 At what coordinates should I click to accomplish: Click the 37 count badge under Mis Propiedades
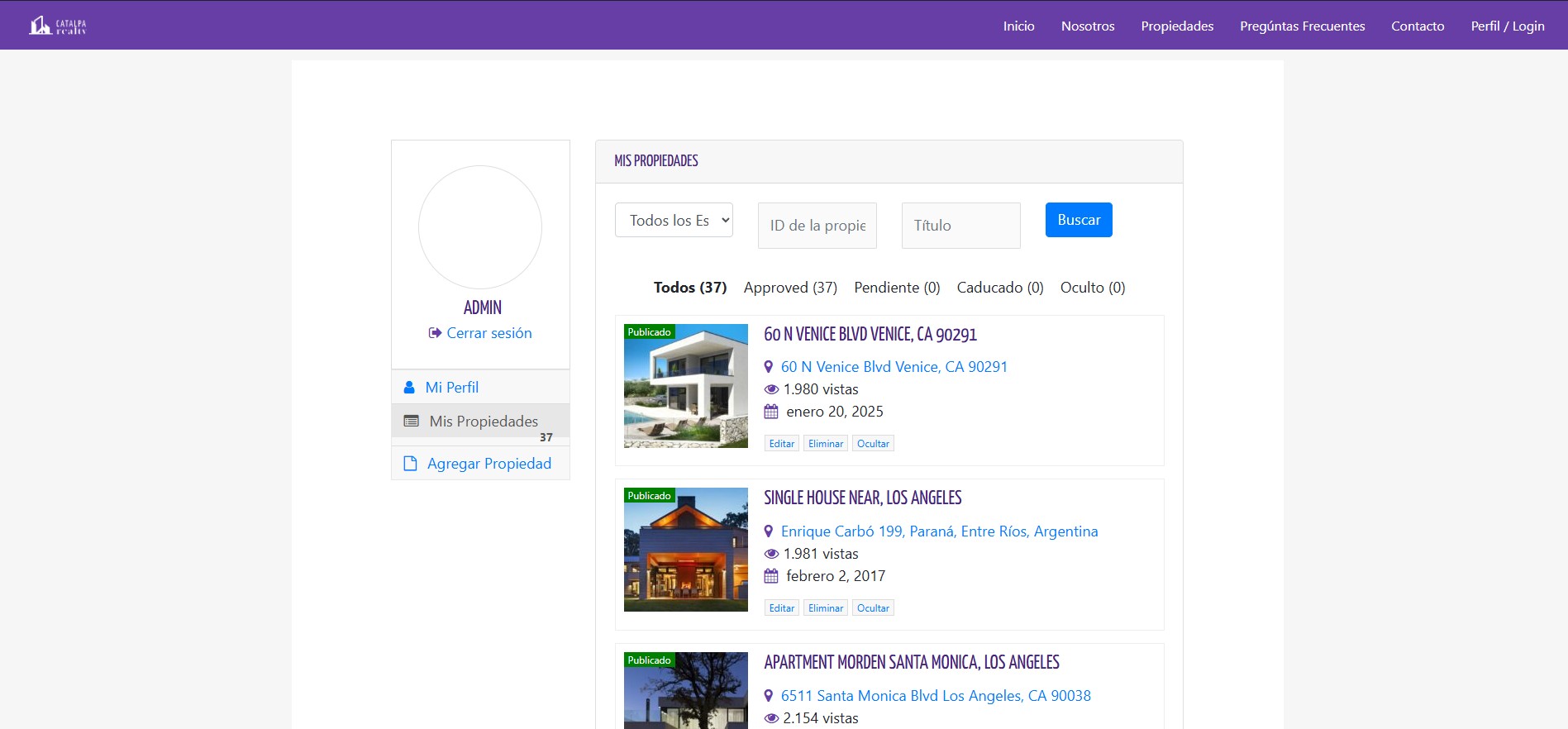(546, 437)
